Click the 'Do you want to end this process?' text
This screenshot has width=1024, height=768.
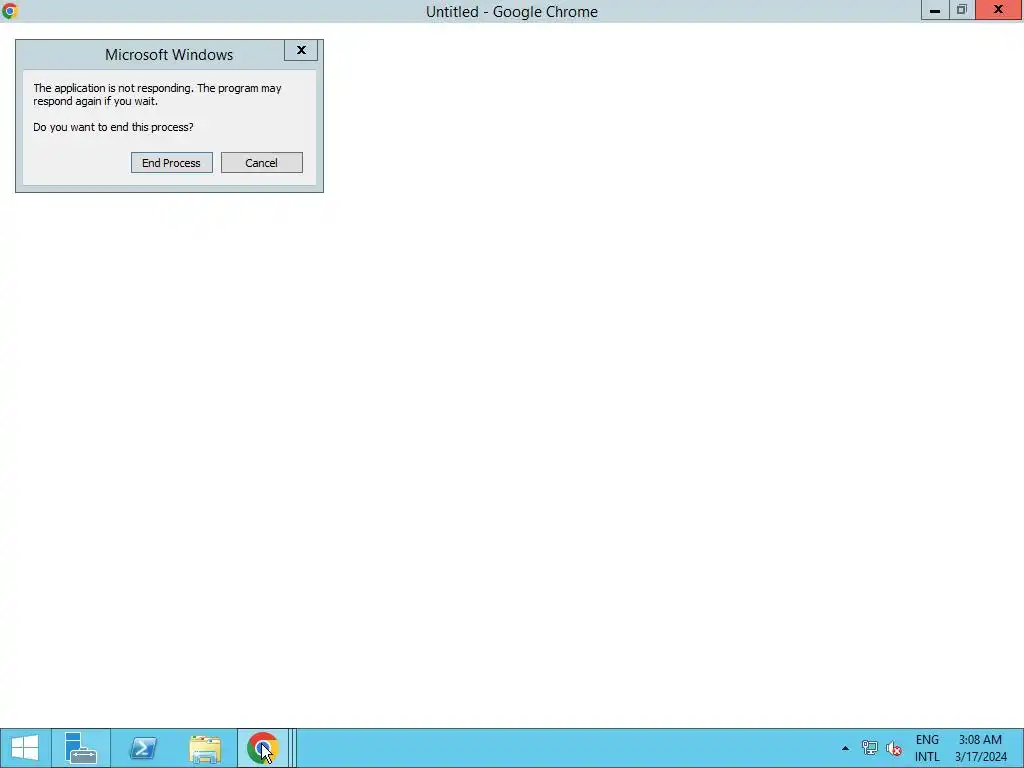pyautogui.click(x=113, y=127)
